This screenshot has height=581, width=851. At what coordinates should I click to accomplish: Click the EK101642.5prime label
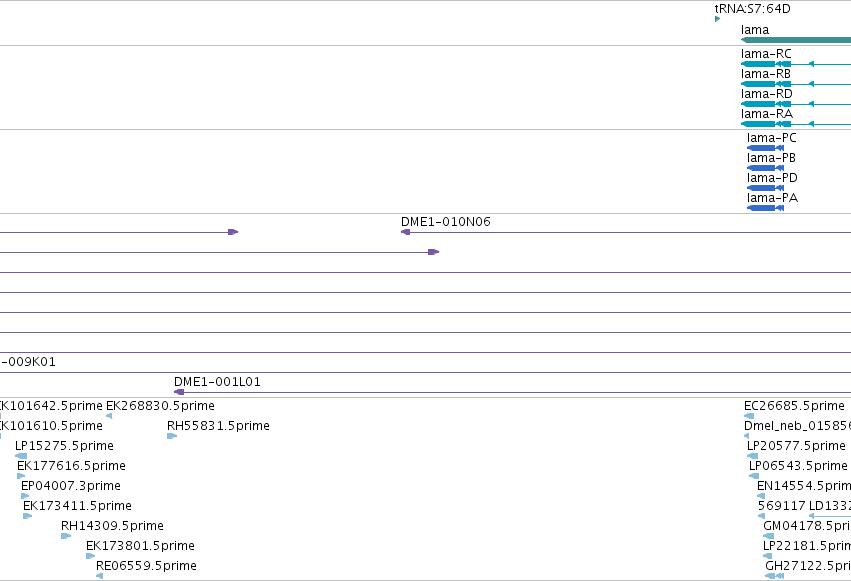[51, 406]
